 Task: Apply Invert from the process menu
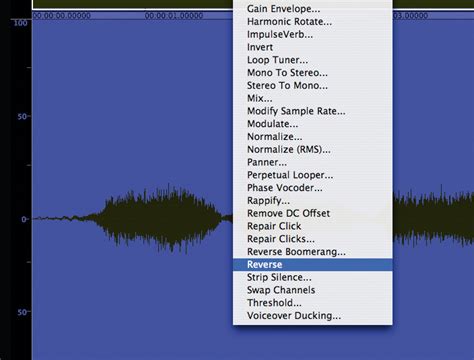coord(312,47)
